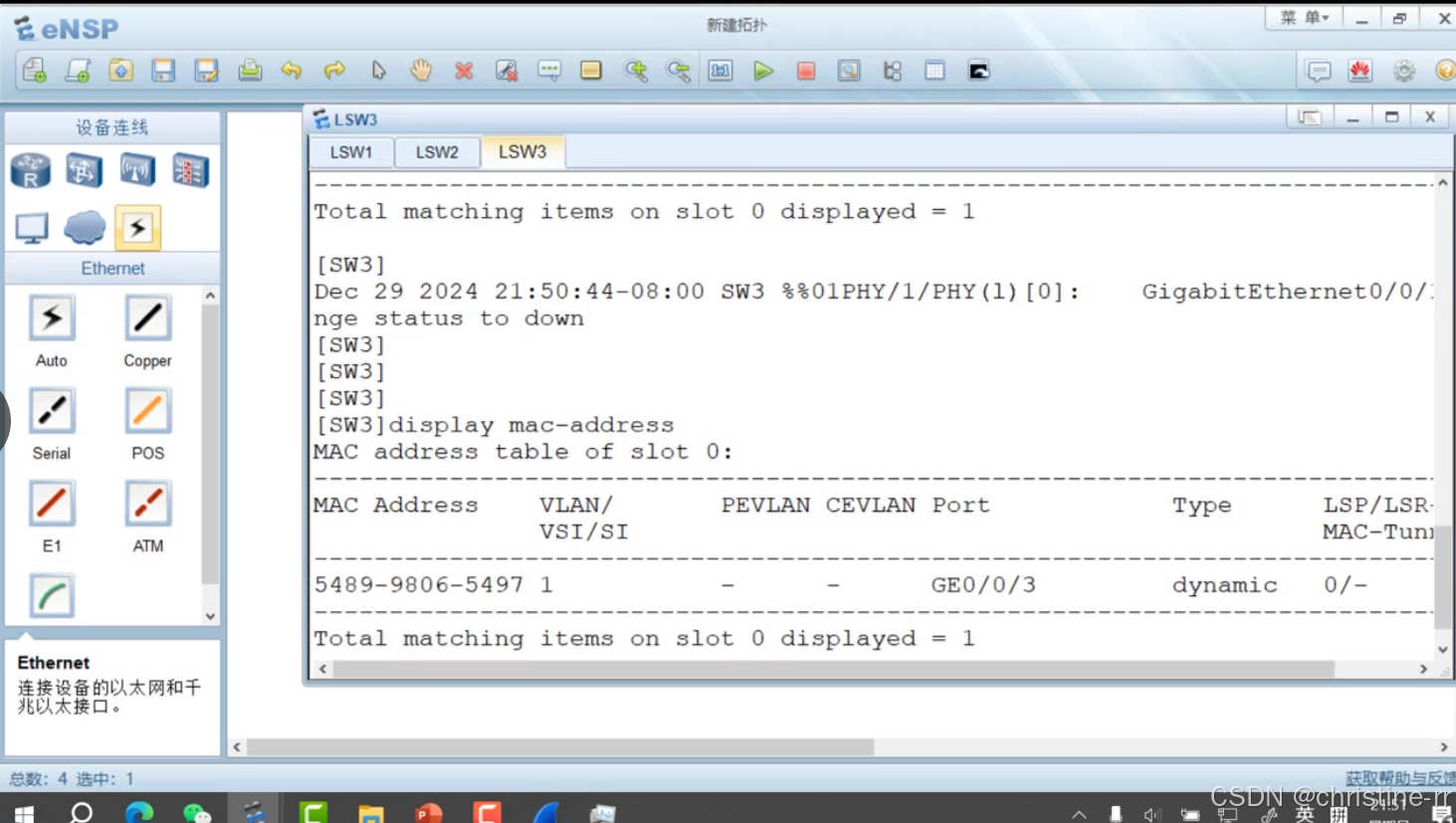
Task: Select the Cloud device category
Action: pos(85,228)
